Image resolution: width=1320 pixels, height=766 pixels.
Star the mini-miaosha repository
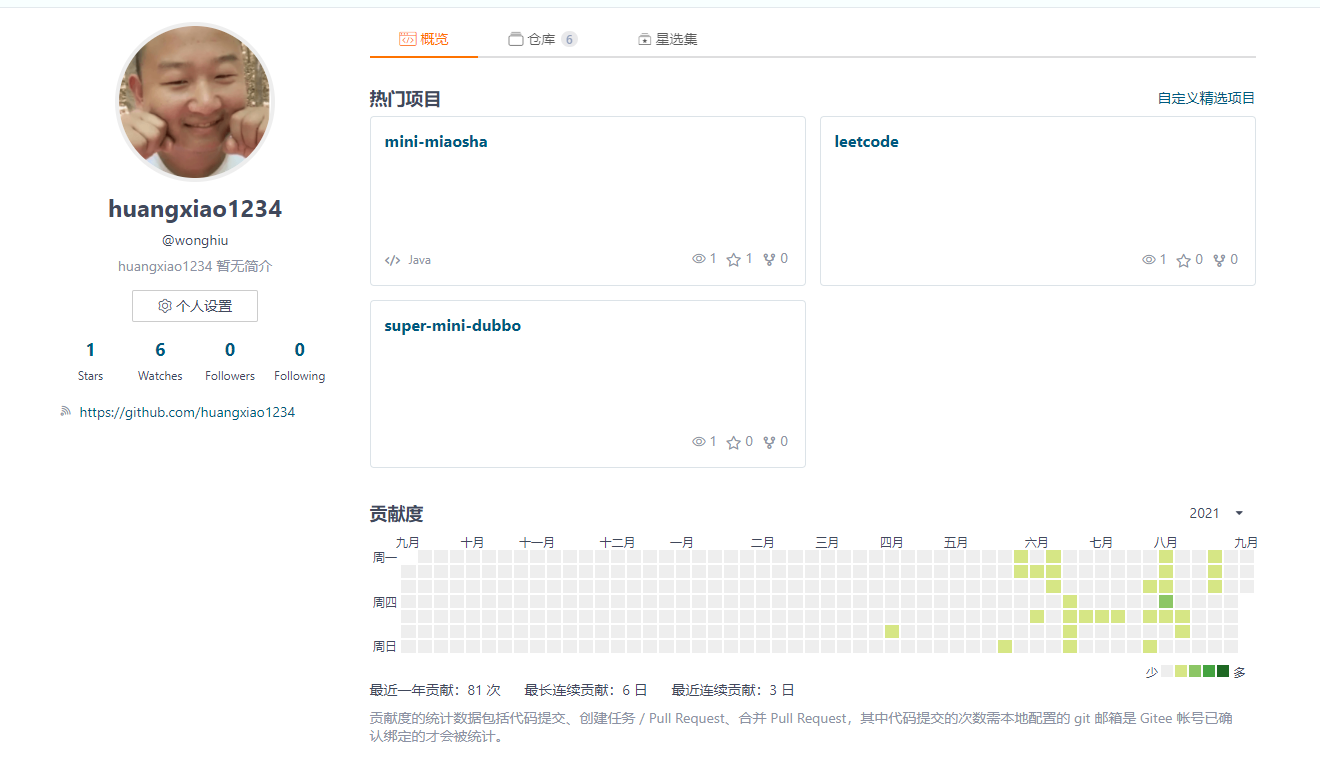click(x=731, y=258)
